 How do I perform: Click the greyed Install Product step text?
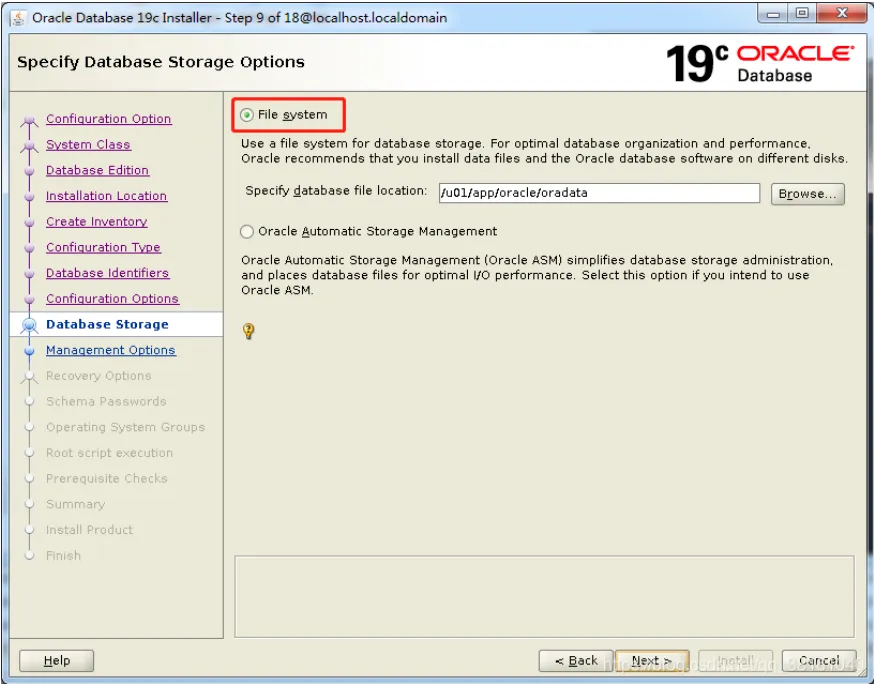pos(89,530)
